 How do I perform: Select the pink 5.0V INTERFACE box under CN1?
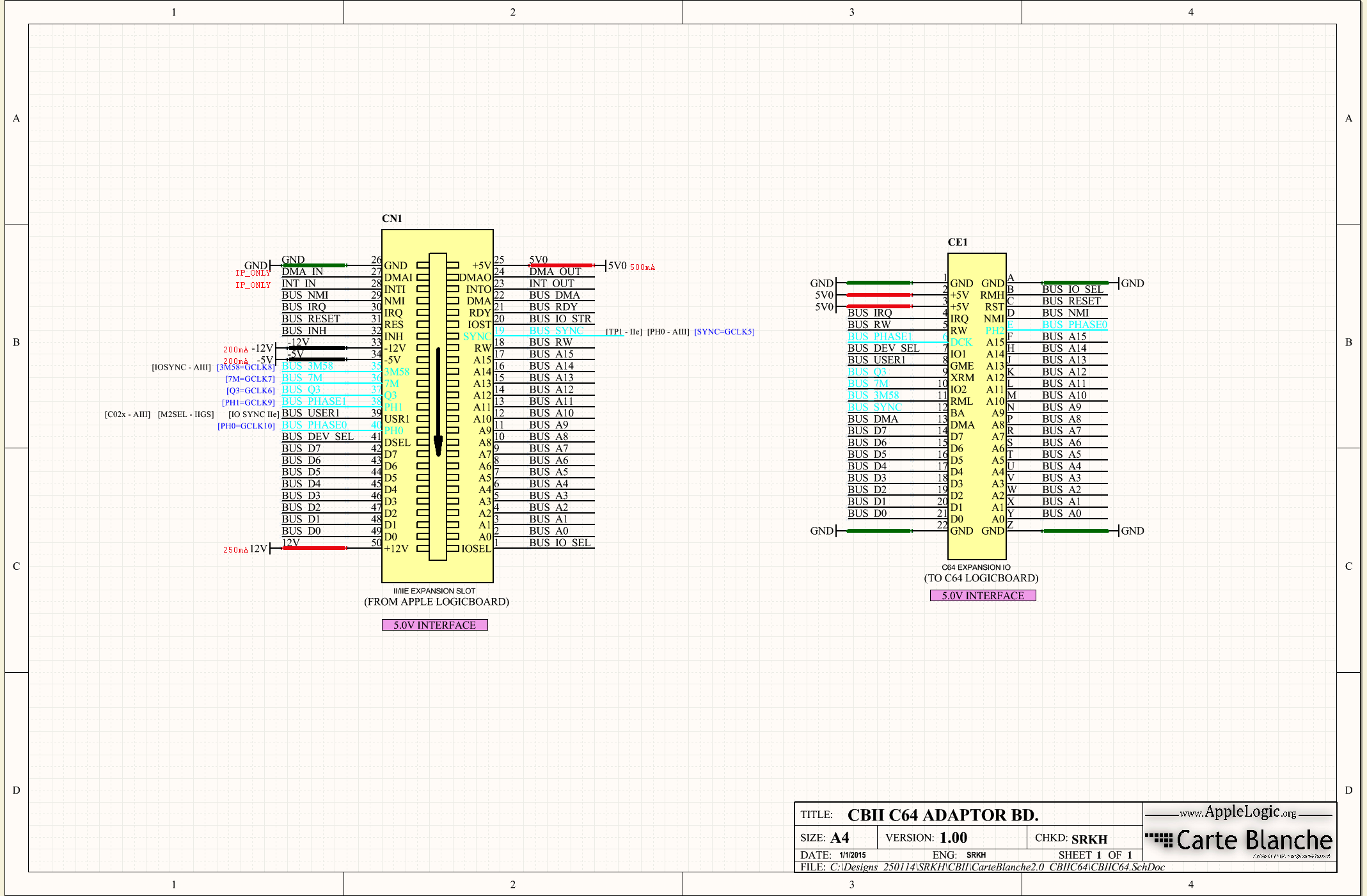click(x=435, y=625)
